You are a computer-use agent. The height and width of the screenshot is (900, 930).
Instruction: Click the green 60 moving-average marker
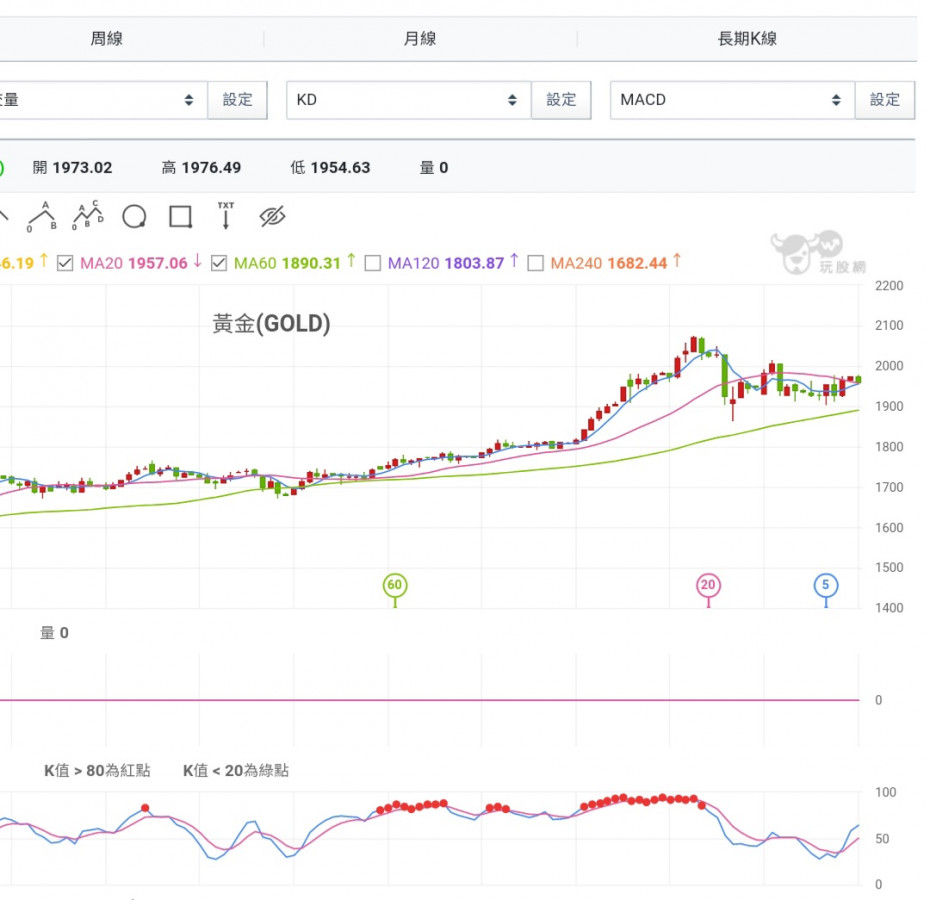(395, 585)
